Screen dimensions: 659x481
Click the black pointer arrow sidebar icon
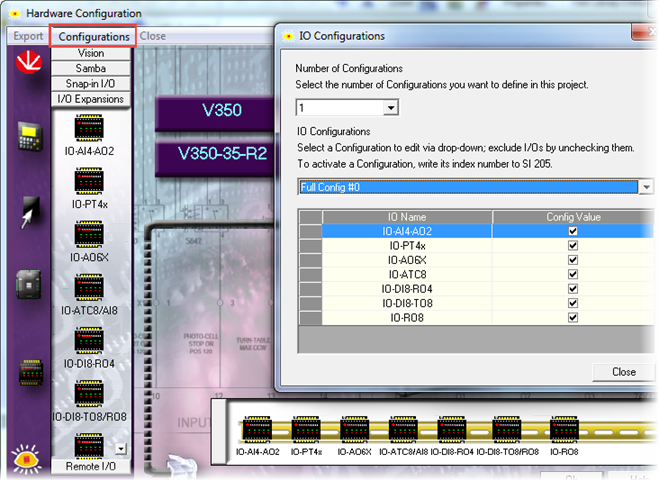tap(30, 212)
